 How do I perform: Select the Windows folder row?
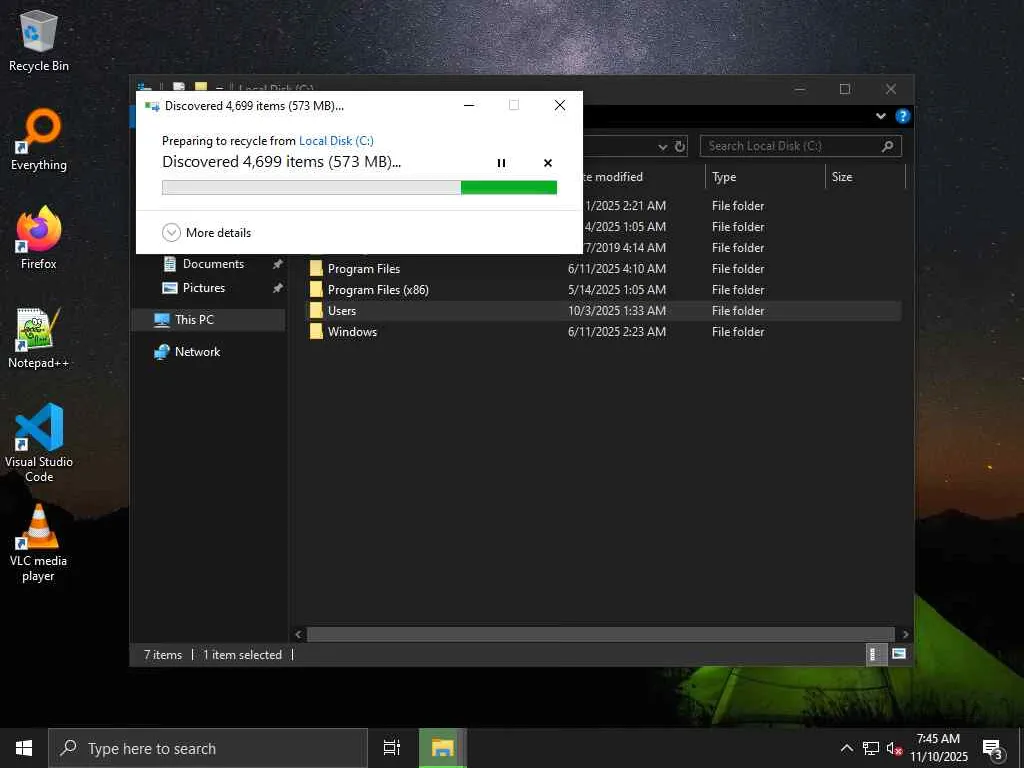(604, 332)
